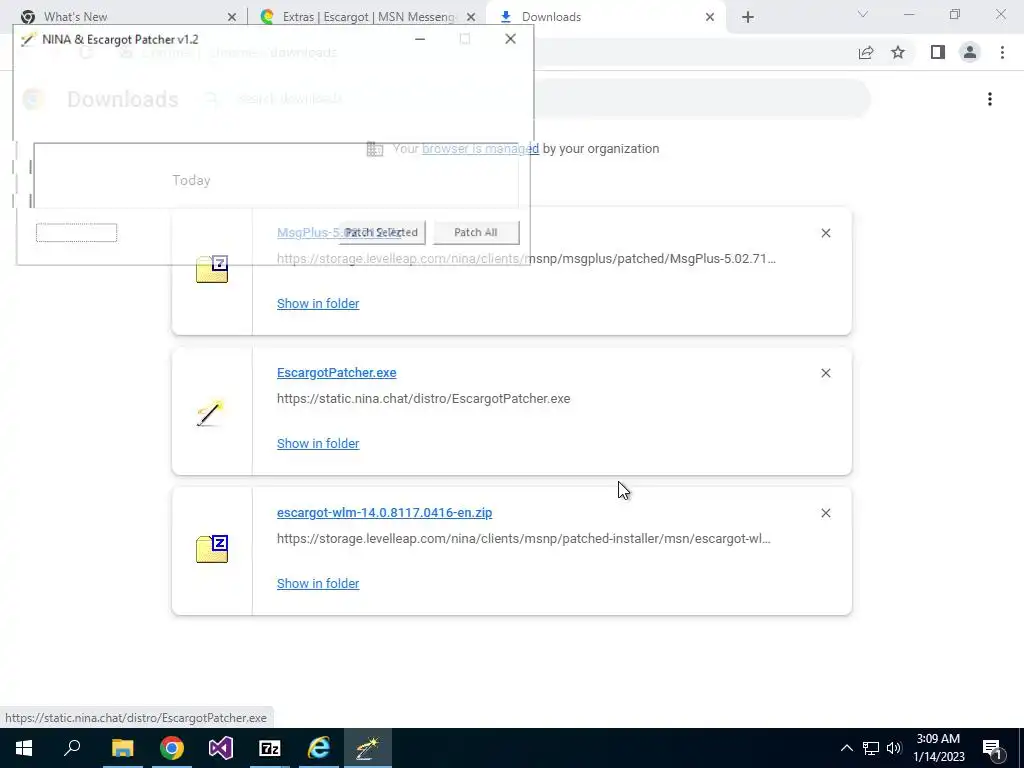The image size is (1024, 768).
Task: Close the Downloads tab
Action: [x=710, y=17]
